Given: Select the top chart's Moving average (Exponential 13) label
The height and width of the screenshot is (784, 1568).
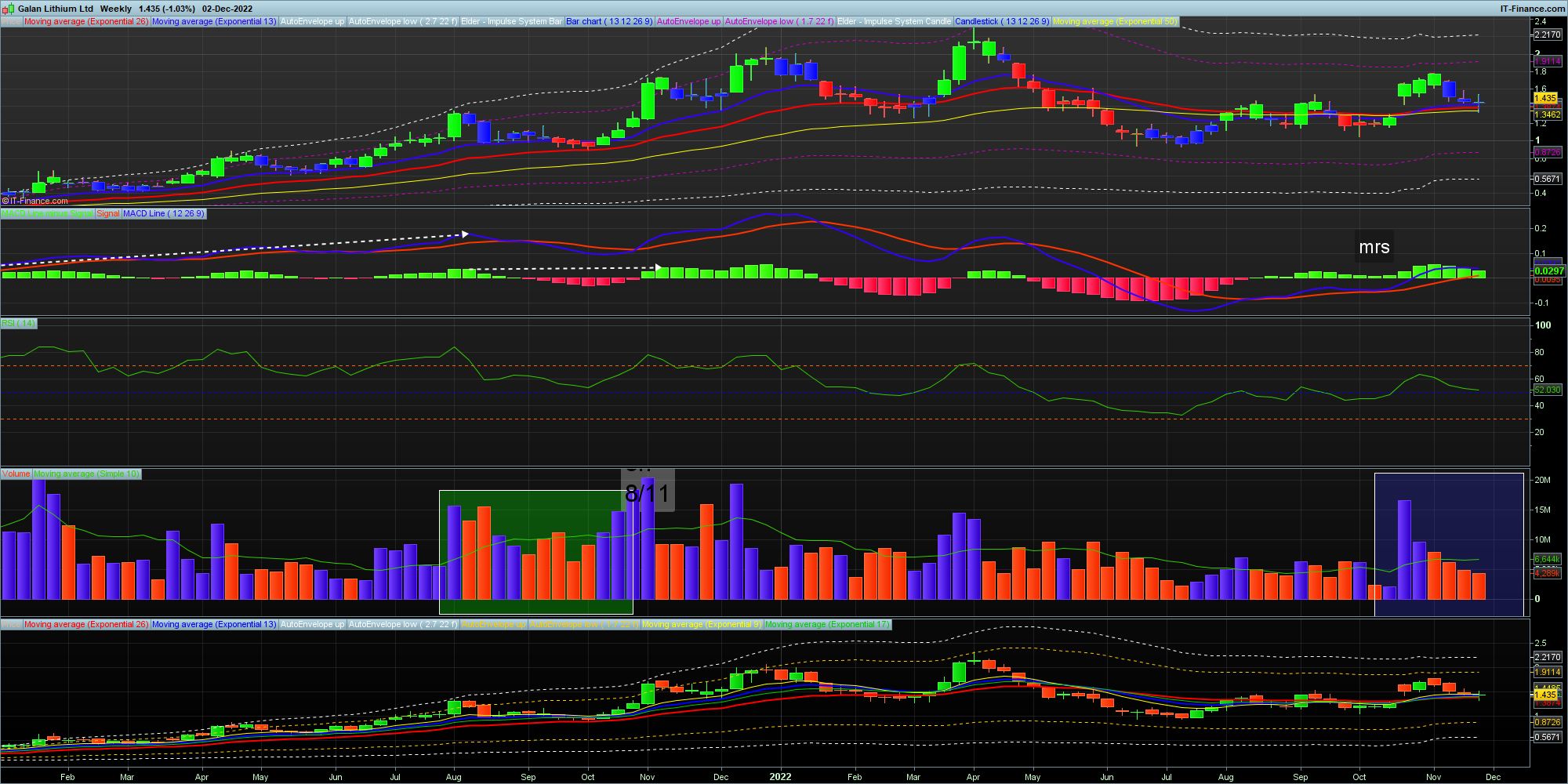Looking at the screenshot, I should (214, 21).
